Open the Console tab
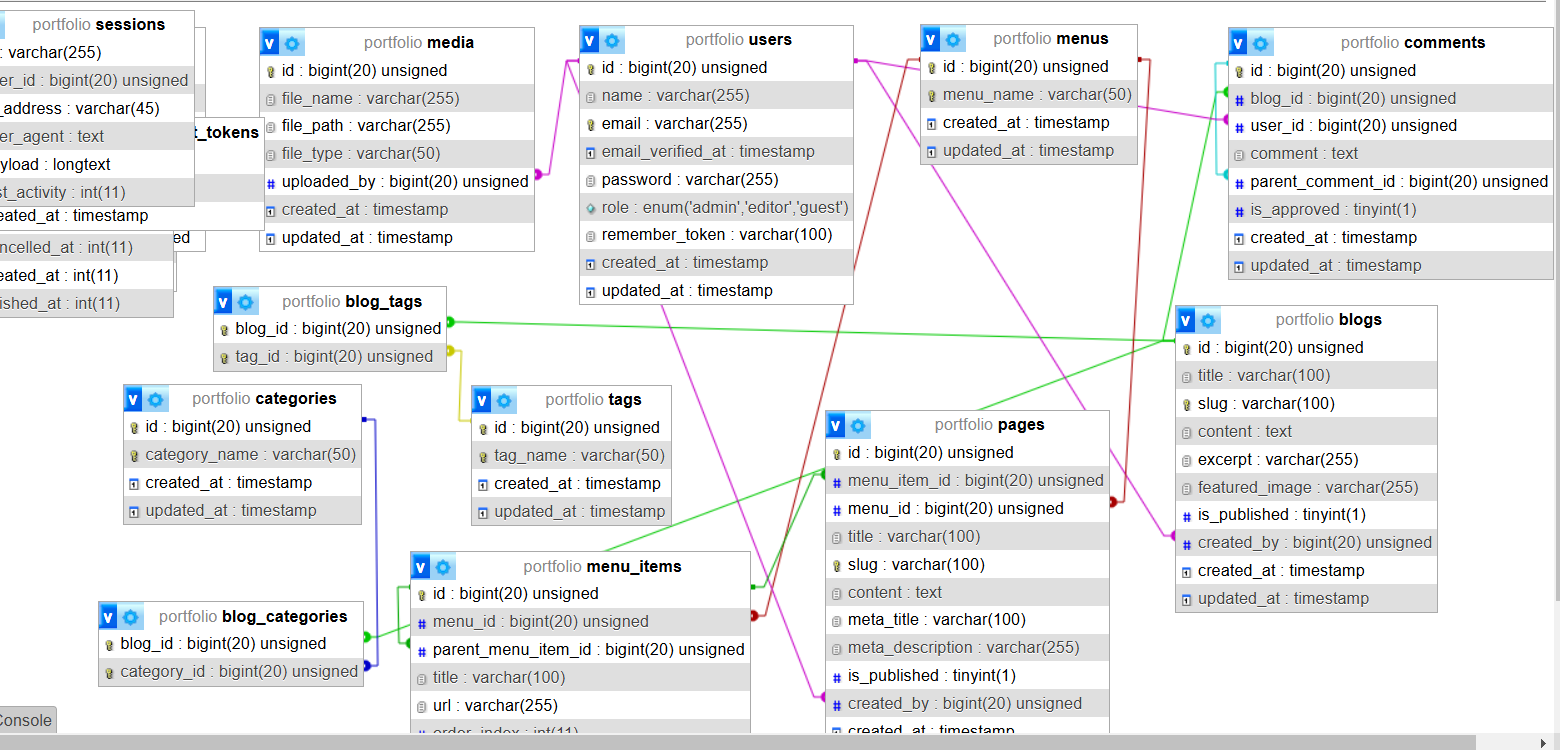The width and height of the screenshot is (1560, 750). tap(25, 720)
